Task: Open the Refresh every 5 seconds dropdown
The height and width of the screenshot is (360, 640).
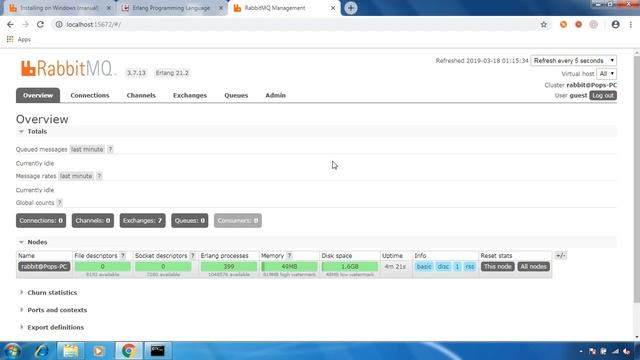Action: pyautogui.click(x=573, y=60)
